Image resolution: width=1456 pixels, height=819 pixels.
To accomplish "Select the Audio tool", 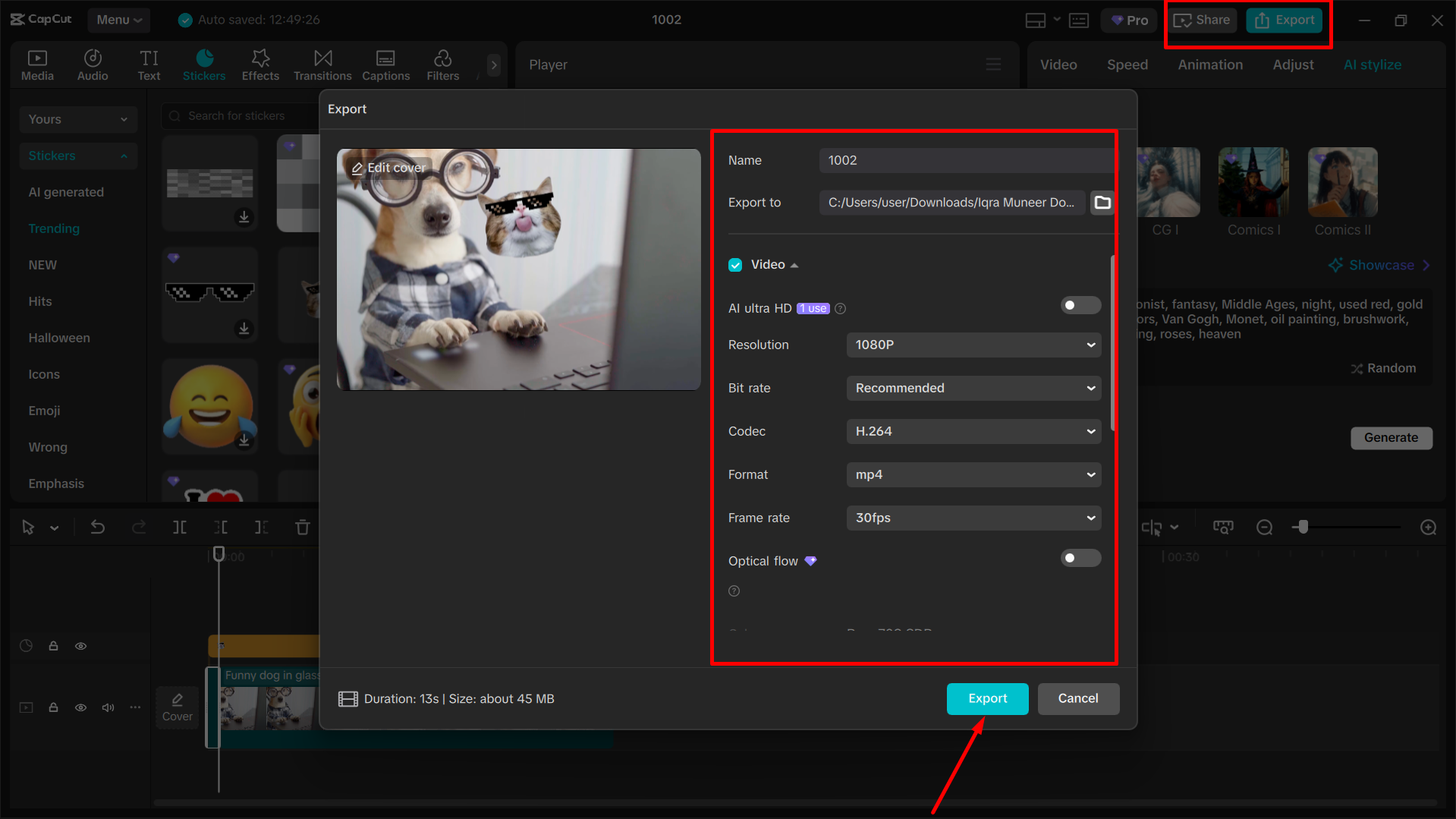I will coord(92,65).
